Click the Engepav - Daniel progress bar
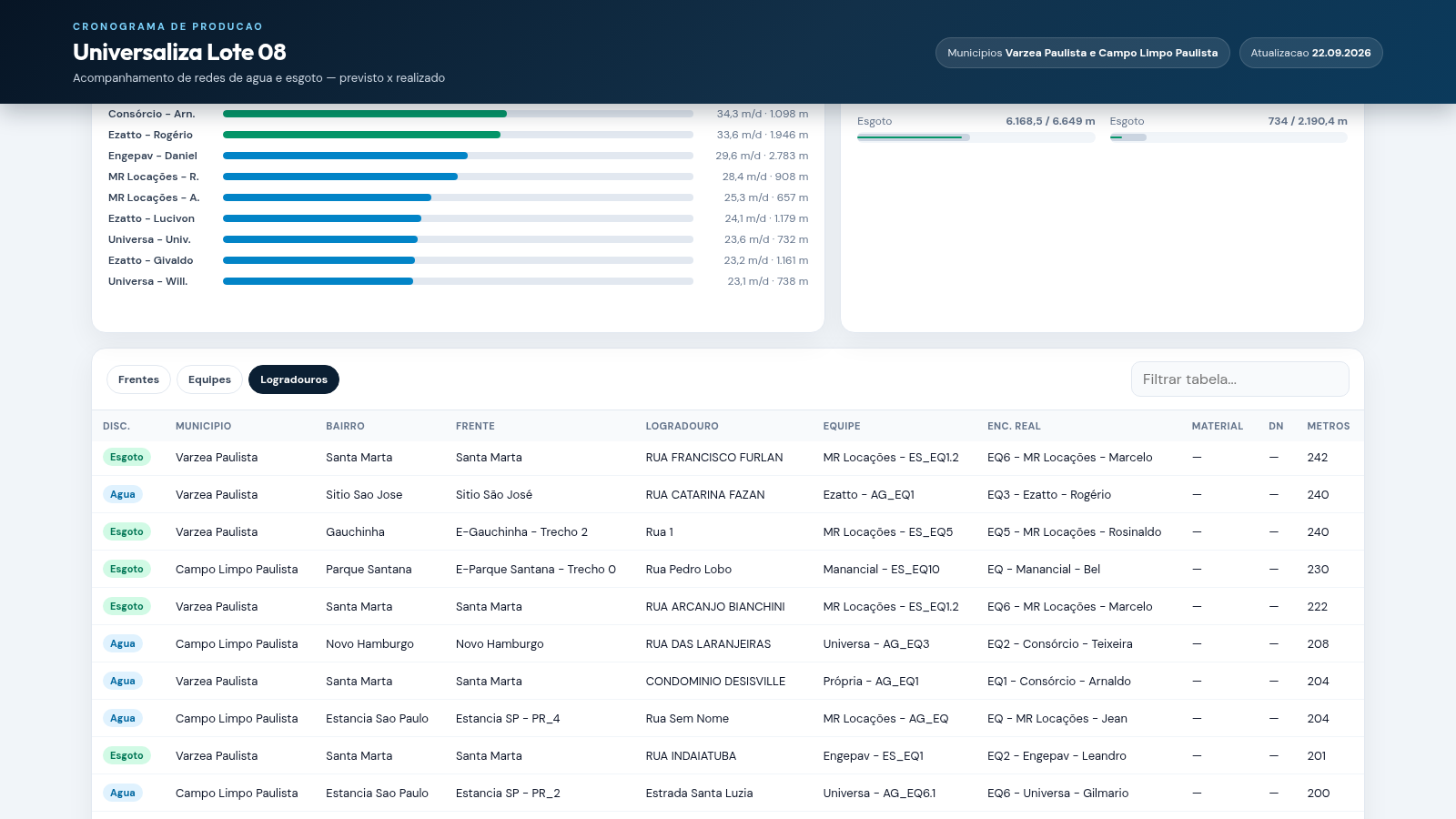 tap(458, 156)
